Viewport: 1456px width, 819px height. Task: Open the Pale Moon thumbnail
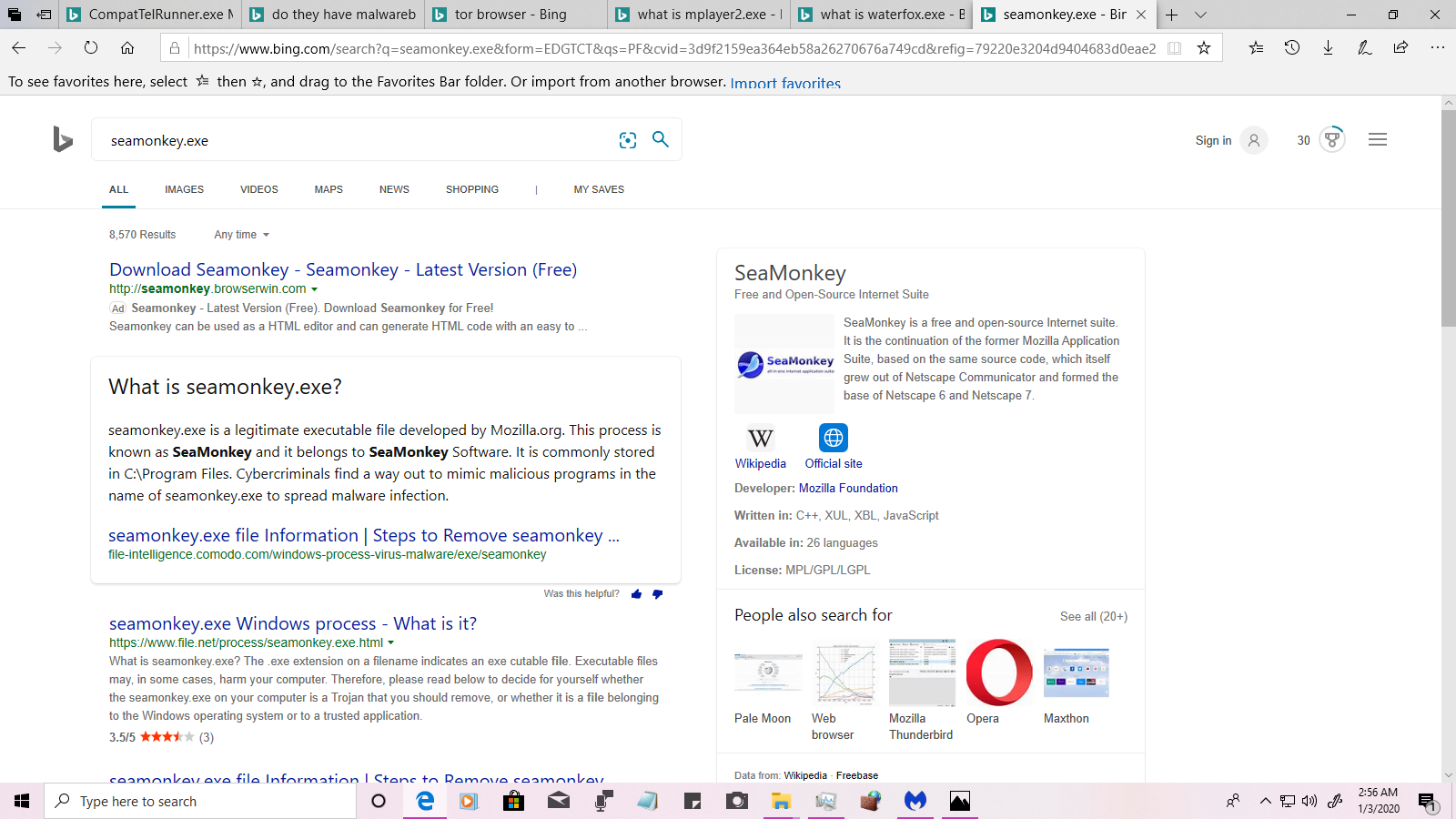(768, 672)
